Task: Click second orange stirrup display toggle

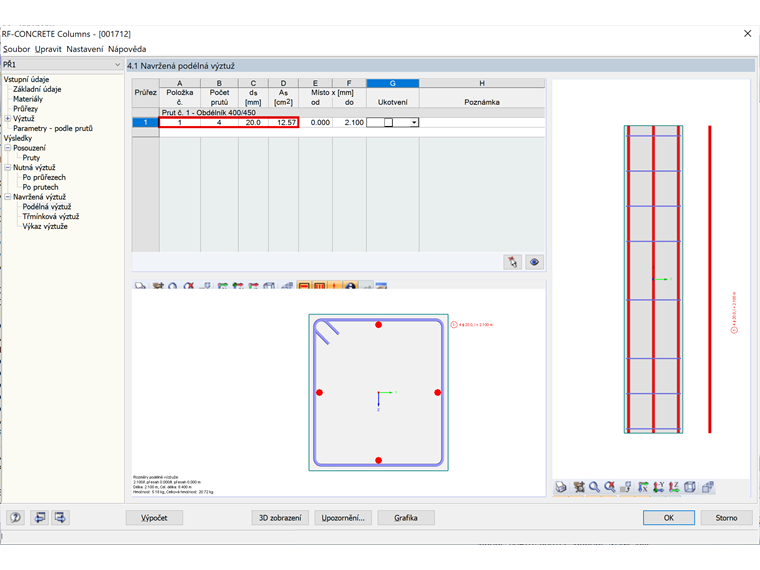Action: (319, 286)
